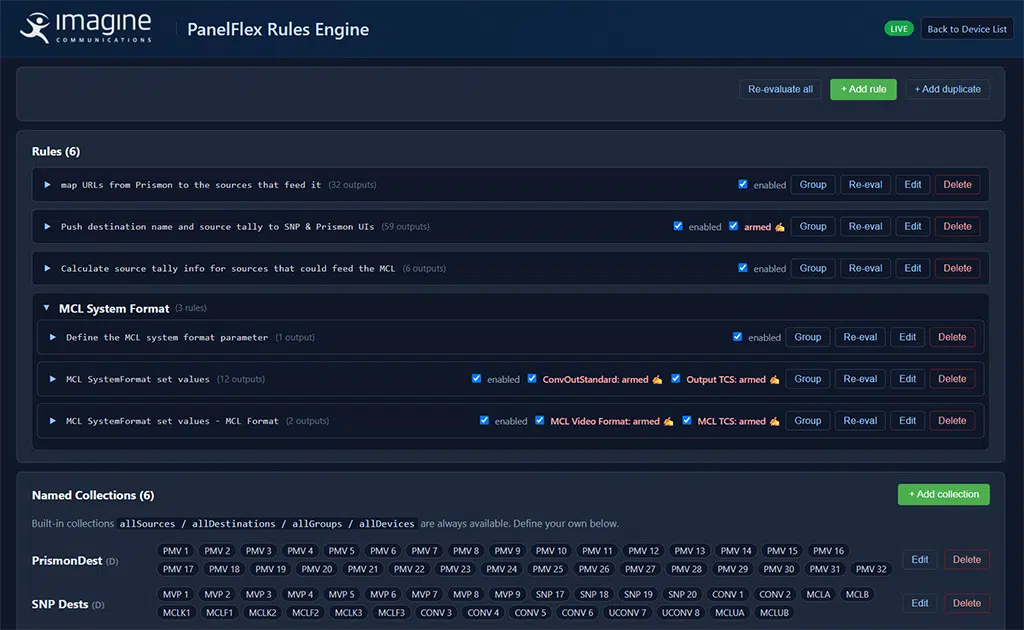The width and height of the screenshot is (1024, 630).
Task: Delete the map URLs from Prismon rule
Action: (x=957, y=185)
